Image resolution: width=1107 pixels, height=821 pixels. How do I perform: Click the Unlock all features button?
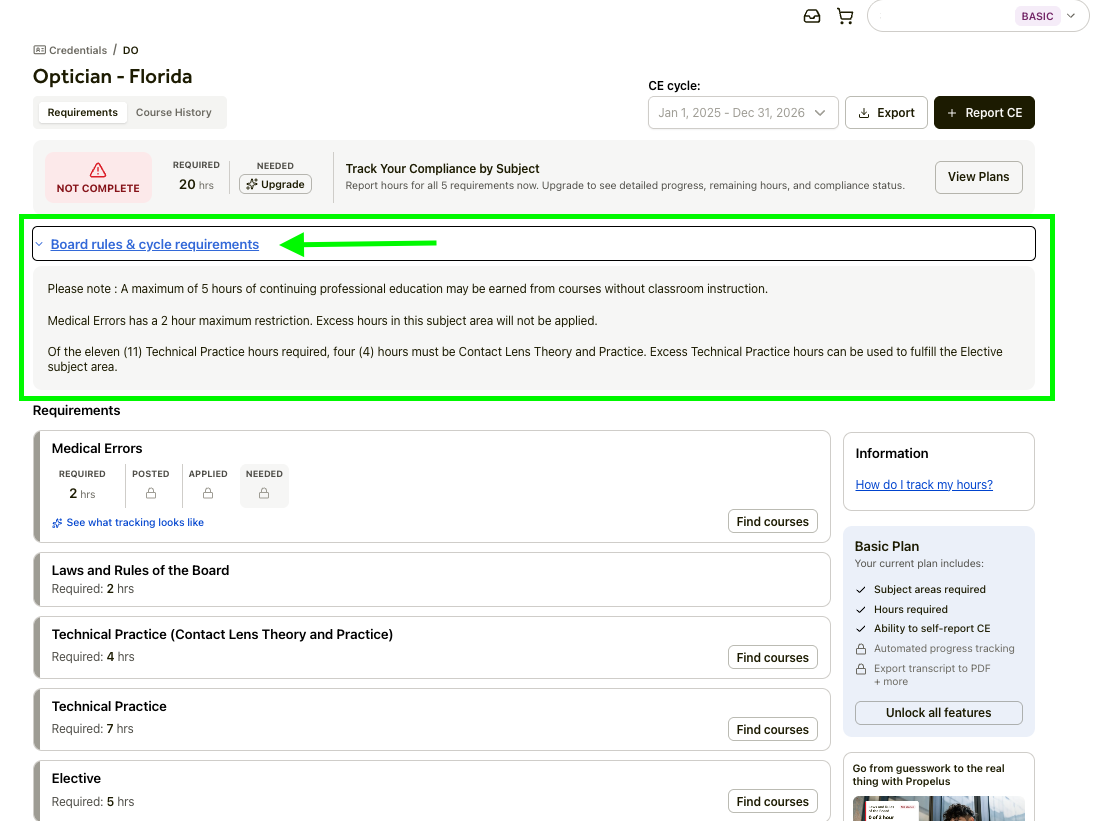pos(938,713)
